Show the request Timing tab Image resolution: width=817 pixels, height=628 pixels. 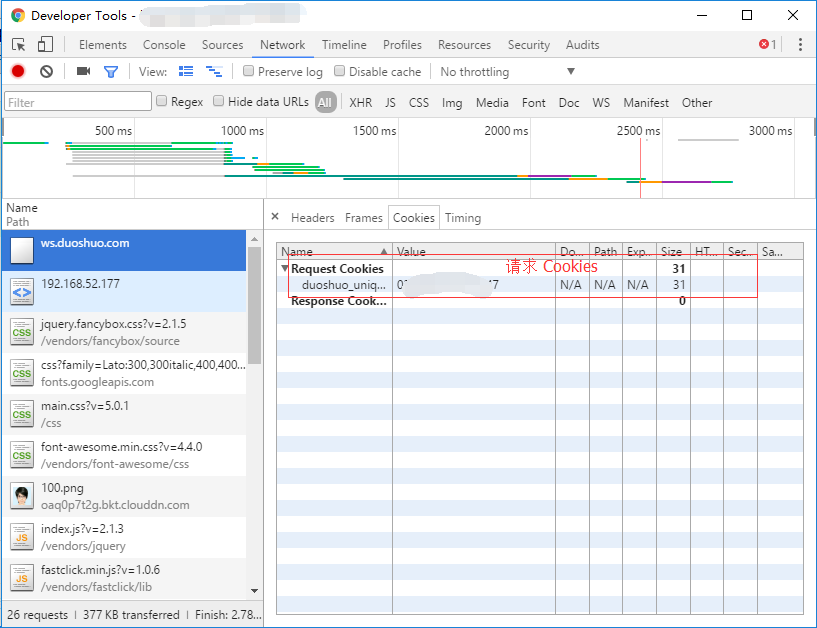(463, 218)
